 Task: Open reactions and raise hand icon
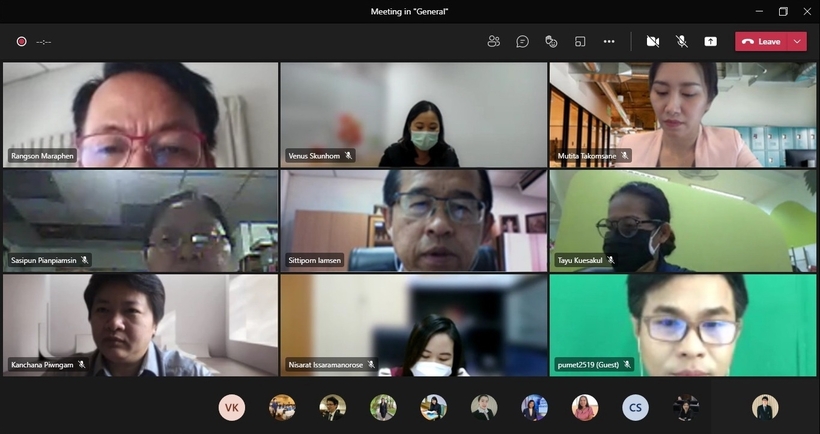click(551, 41)
